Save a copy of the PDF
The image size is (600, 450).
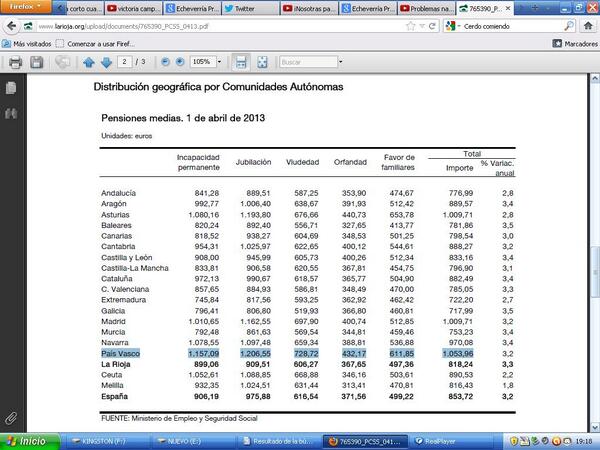(x=37, y=62)
